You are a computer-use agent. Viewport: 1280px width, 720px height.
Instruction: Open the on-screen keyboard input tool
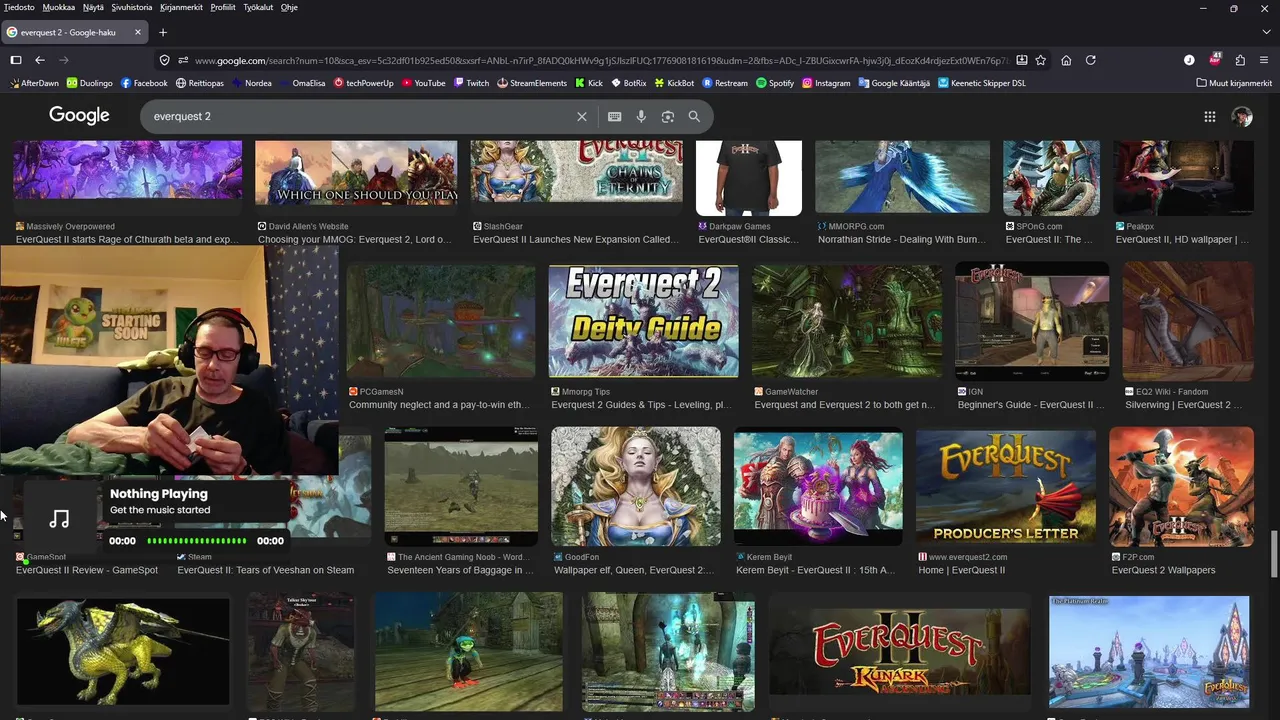click(614, 116)
